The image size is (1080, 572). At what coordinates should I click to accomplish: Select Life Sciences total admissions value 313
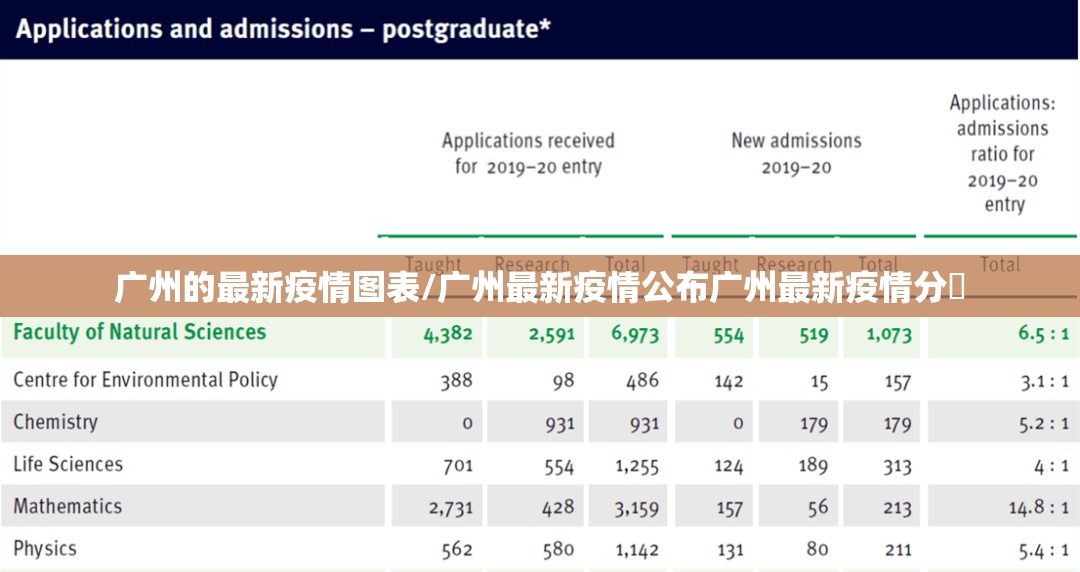tap(897, 466)
